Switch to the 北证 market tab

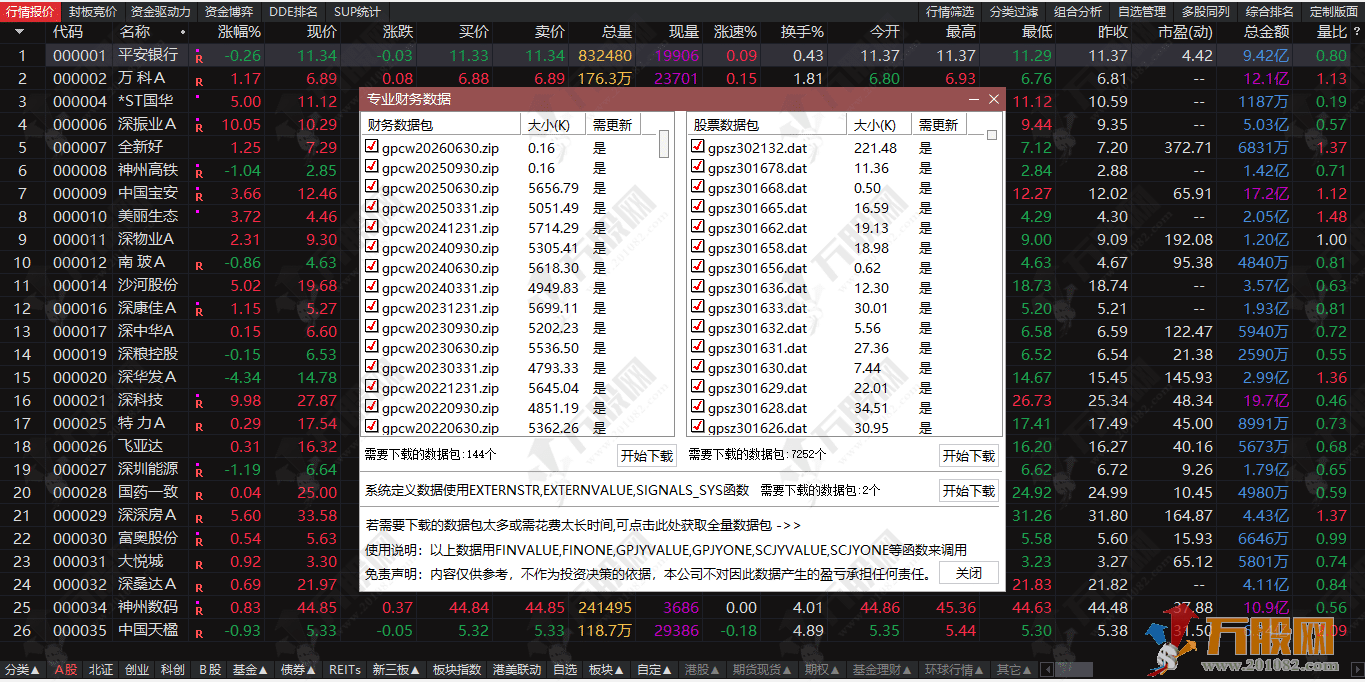[102, 671]
